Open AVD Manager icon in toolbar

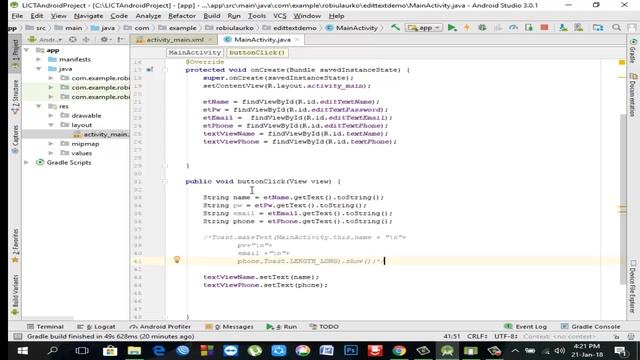tap(563, 28)
